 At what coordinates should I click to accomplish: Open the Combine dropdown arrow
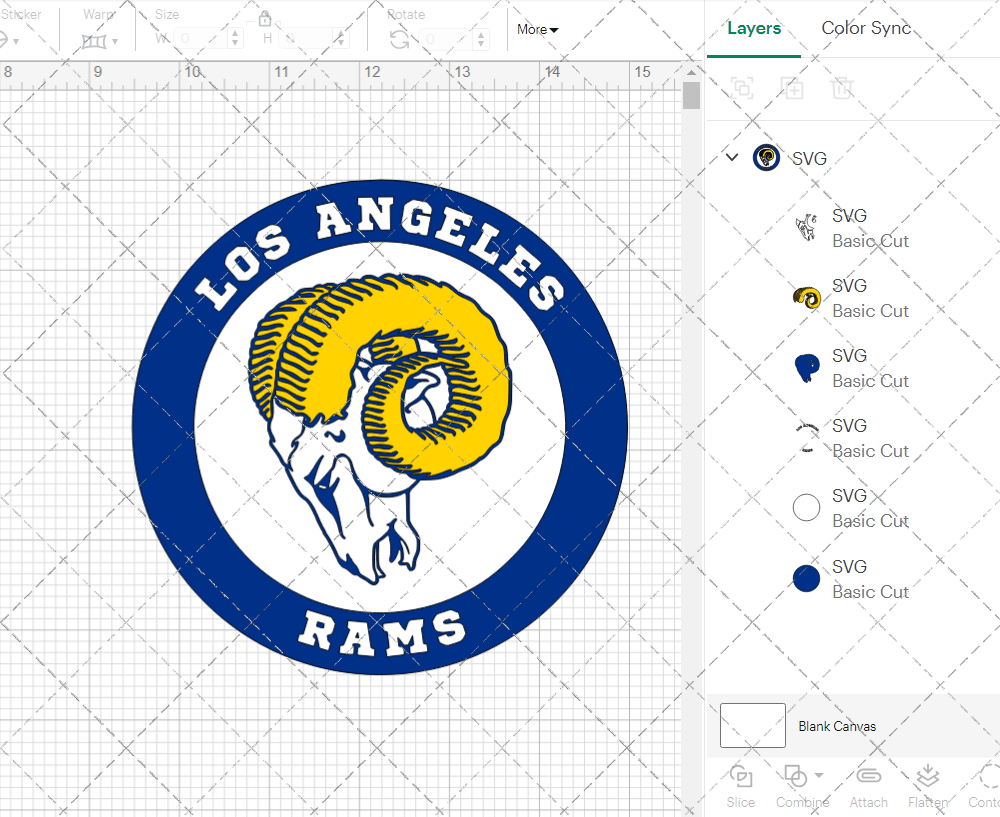(819, 776)
